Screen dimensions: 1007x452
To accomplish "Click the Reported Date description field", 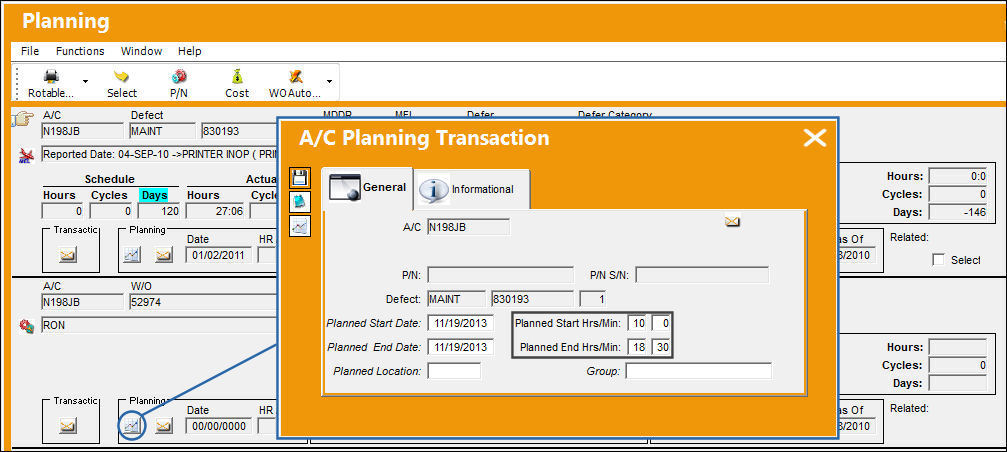I will point(159,155).
